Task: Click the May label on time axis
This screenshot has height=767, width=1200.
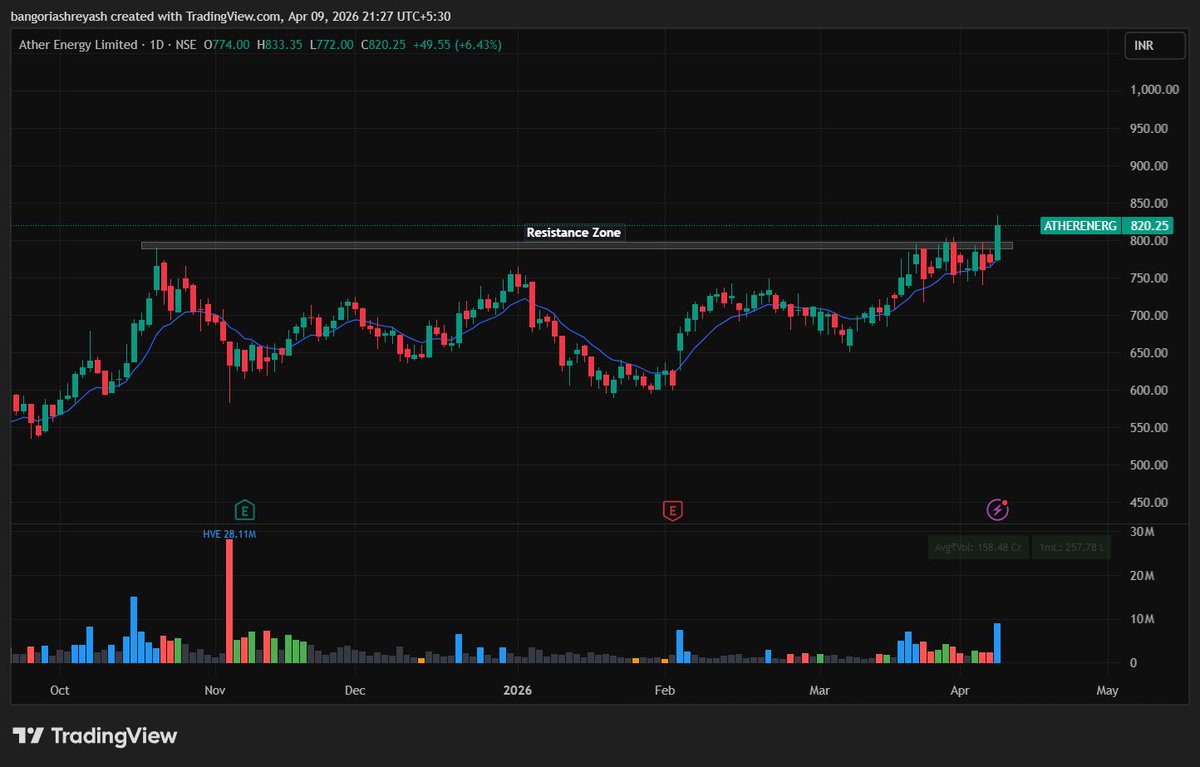Action: click(1107, 691)
